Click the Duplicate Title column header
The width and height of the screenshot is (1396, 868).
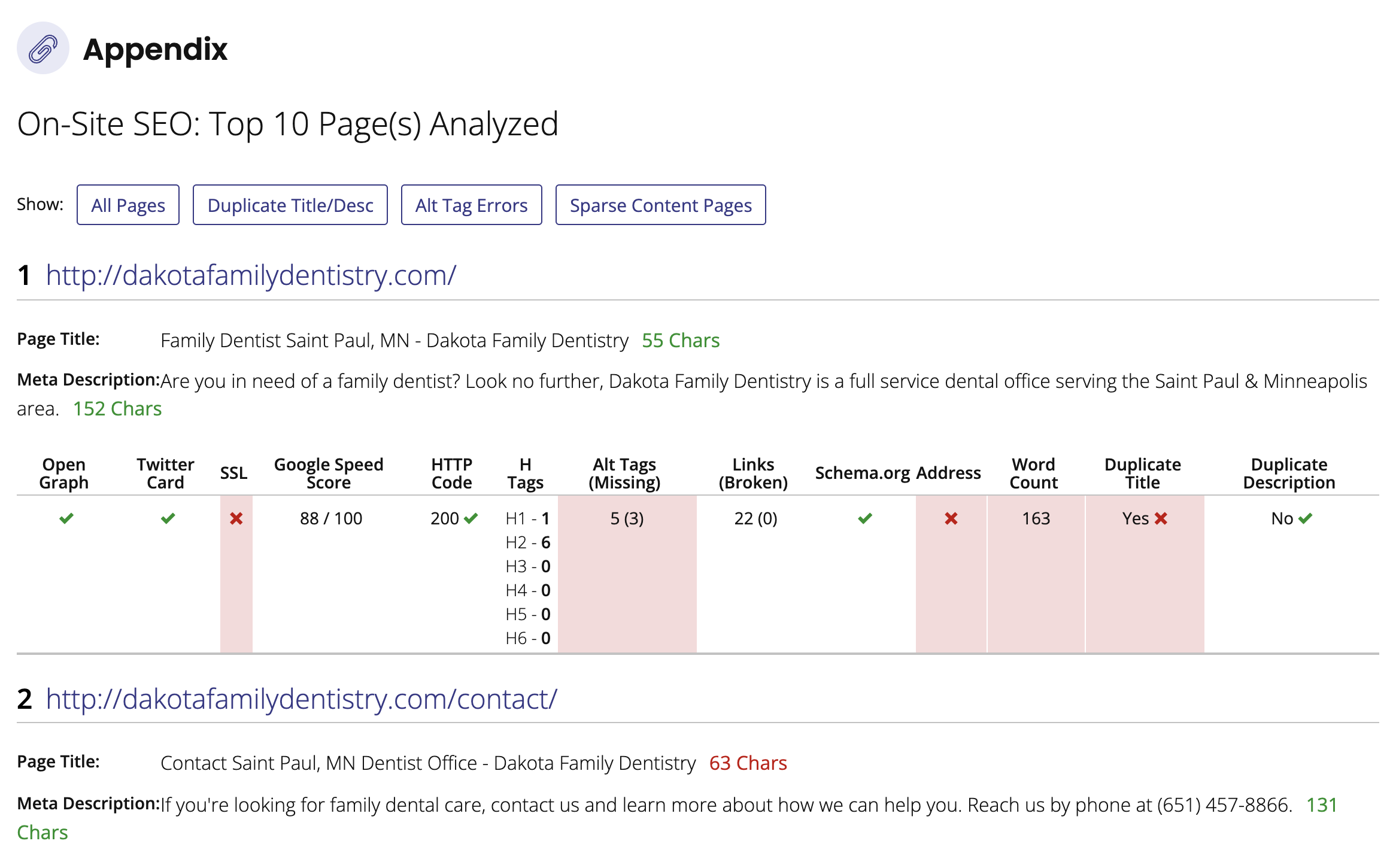click(1143, 474)
